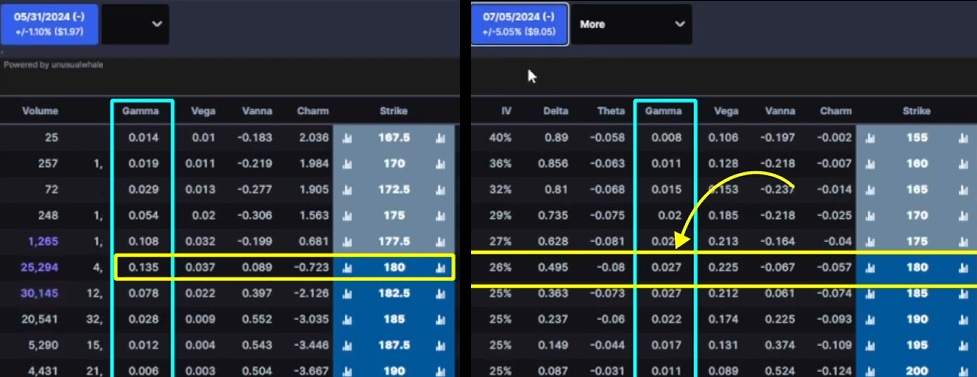Click the Gamma header in 07/05 chain

pyautogui.click(x=663, y=111)
